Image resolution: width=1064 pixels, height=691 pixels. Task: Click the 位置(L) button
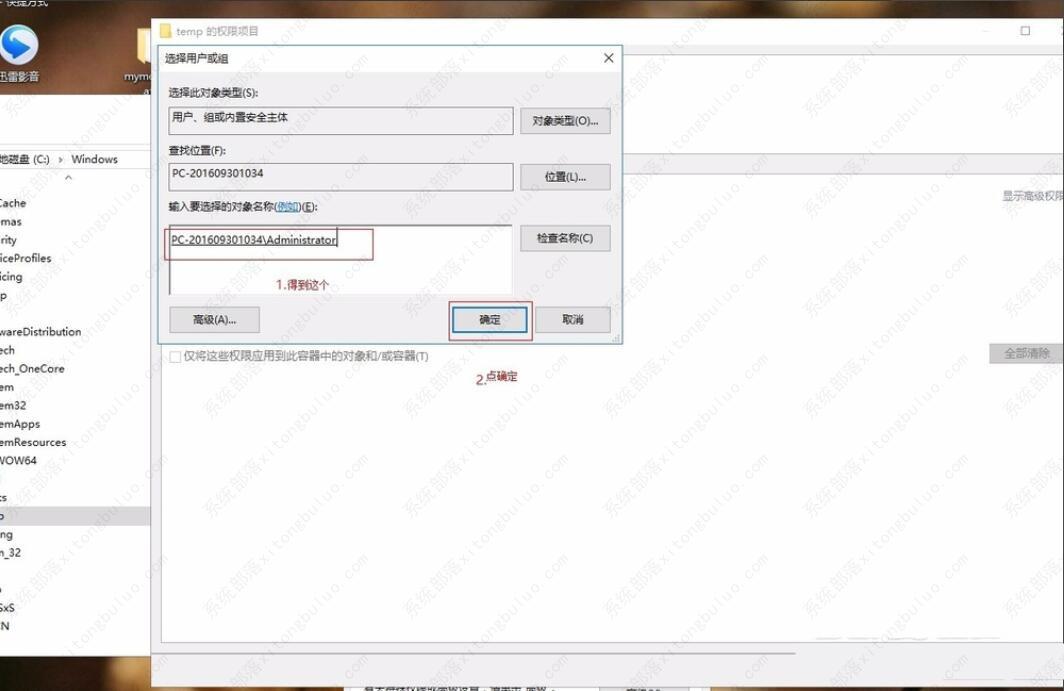click(x=565, y=177)
